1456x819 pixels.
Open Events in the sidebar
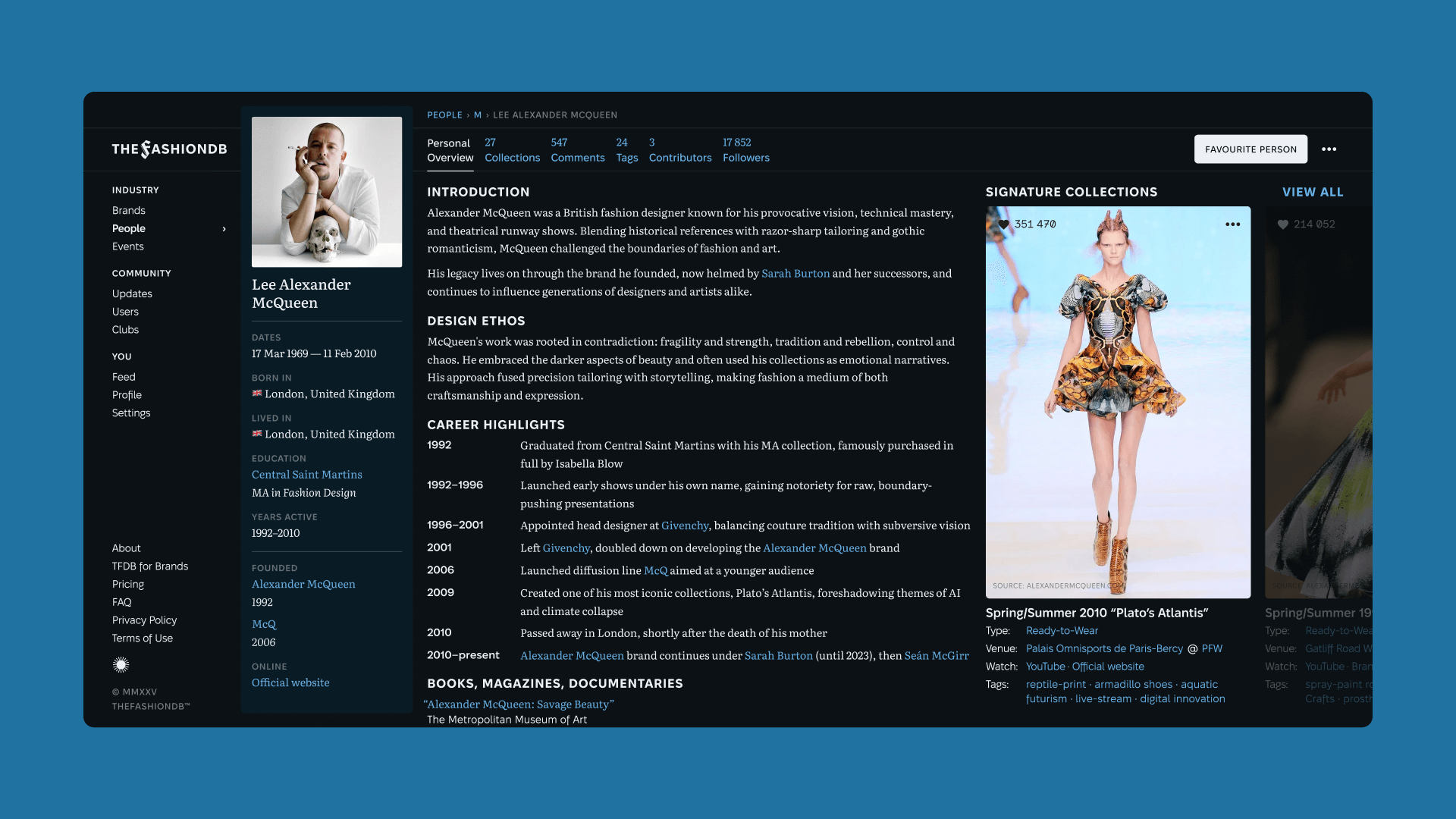point(128,246)
